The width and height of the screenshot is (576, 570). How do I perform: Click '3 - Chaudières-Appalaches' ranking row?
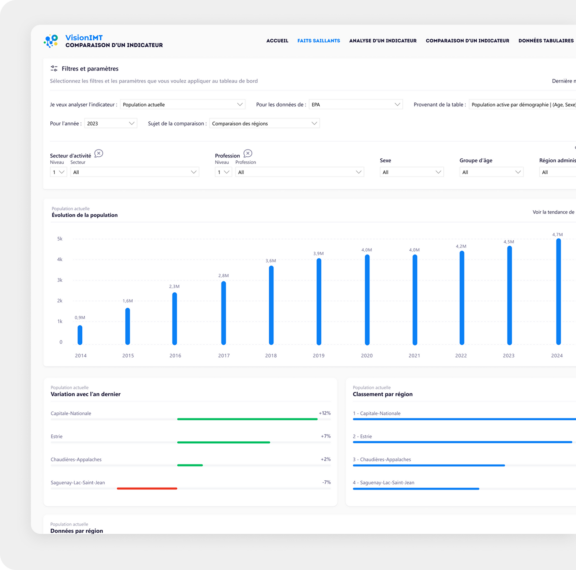coord(464,462)
